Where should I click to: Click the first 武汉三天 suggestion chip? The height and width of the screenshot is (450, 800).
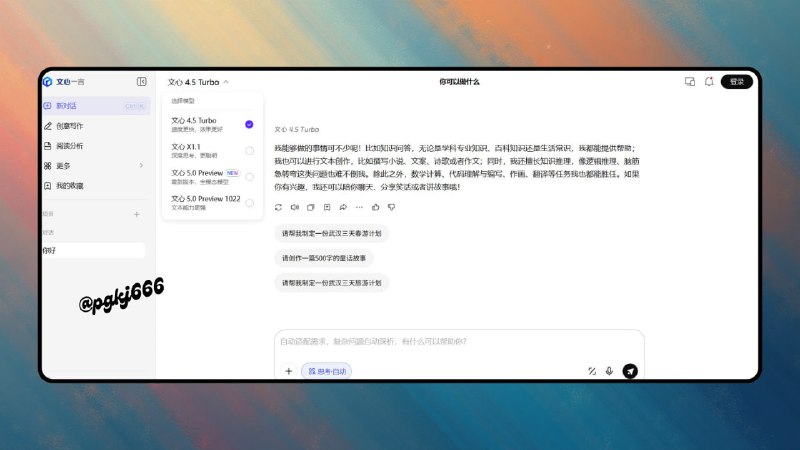pos(332,233)
